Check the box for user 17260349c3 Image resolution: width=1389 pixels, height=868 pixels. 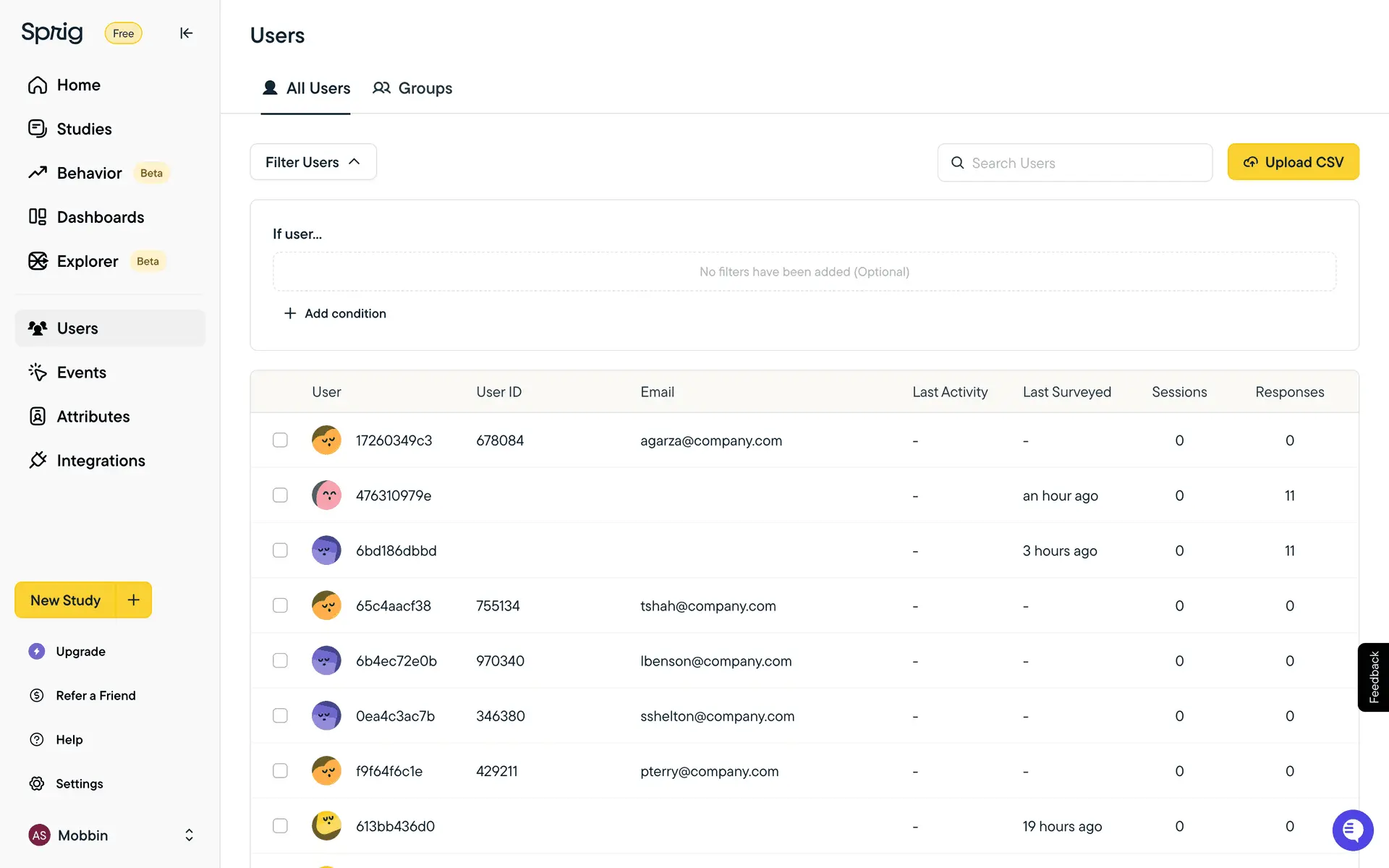(x=280, y=441)
